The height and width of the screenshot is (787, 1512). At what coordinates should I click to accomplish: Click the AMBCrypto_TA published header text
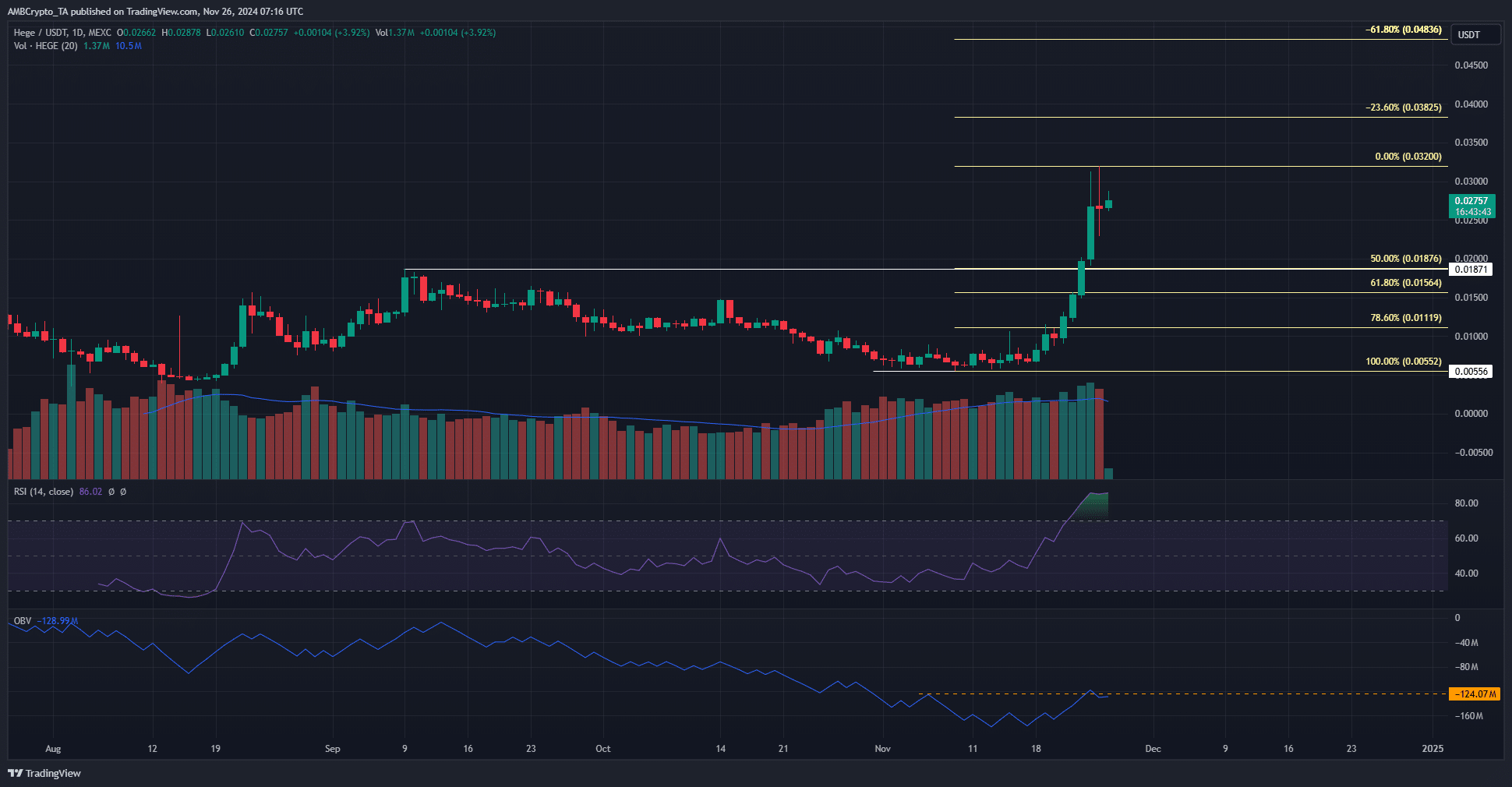click(x=156, y=12)
